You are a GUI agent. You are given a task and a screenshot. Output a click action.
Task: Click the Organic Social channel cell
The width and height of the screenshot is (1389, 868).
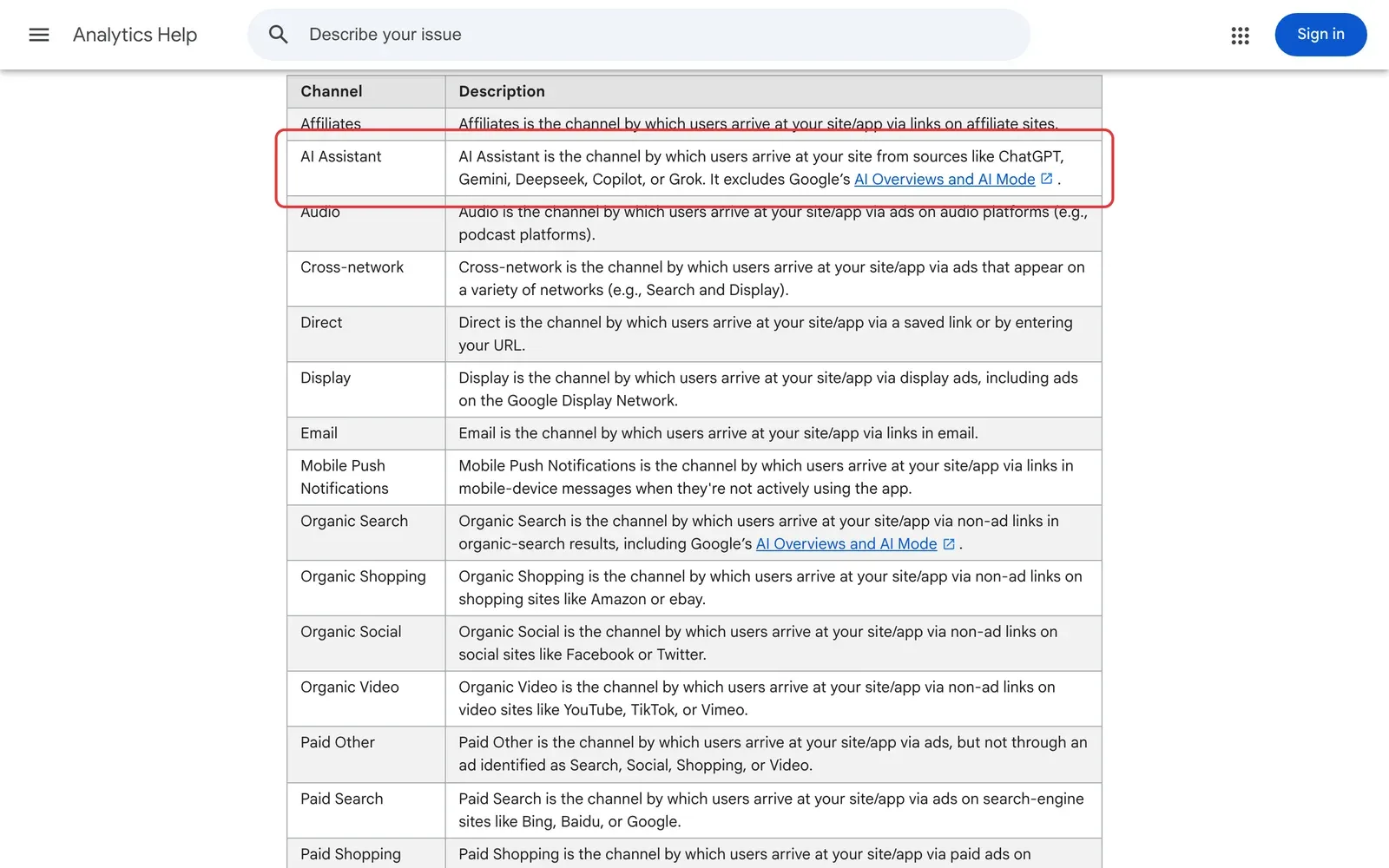tap(366, 643)
